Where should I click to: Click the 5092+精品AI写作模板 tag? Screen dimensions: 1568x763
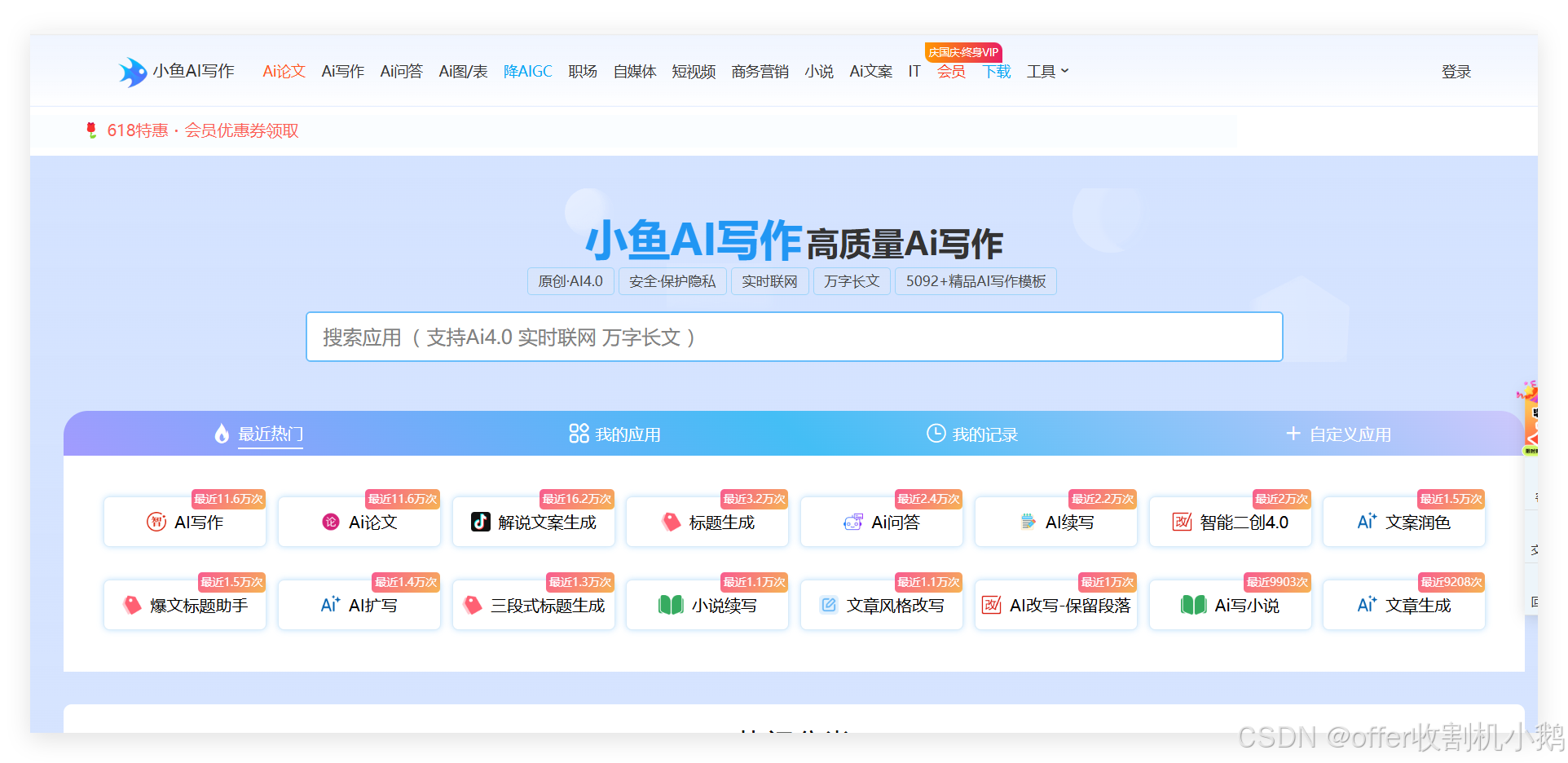(976, 281)
